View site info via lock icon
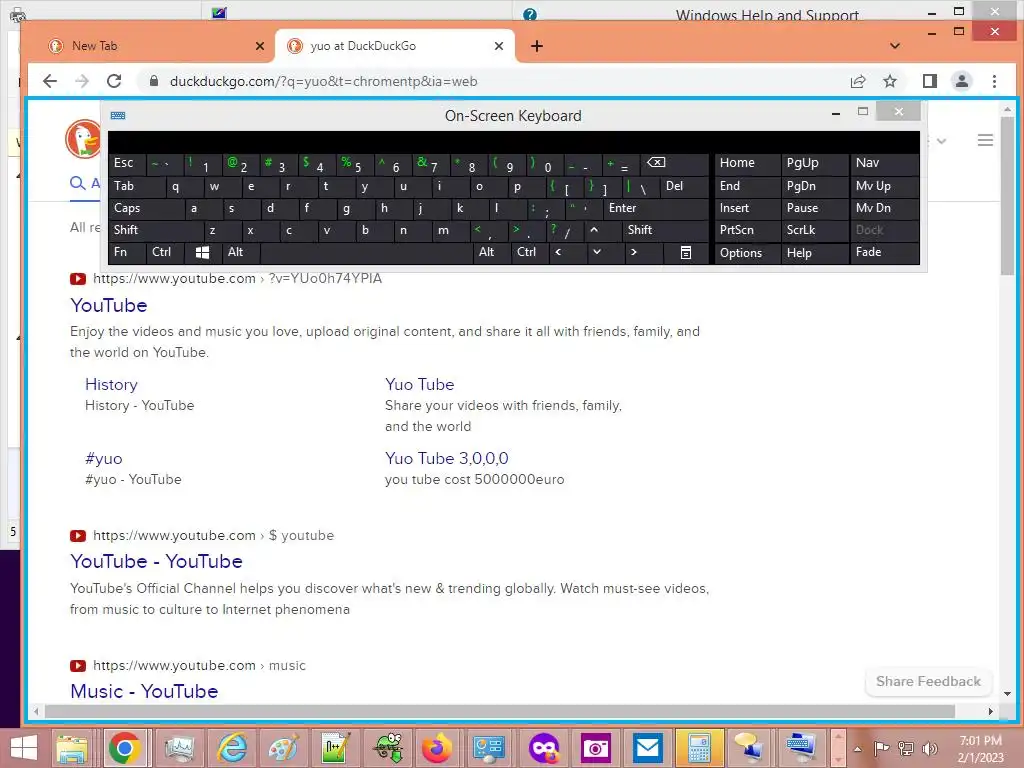The height and width of the screenshot is (768, 1024). tap(153, 81)
